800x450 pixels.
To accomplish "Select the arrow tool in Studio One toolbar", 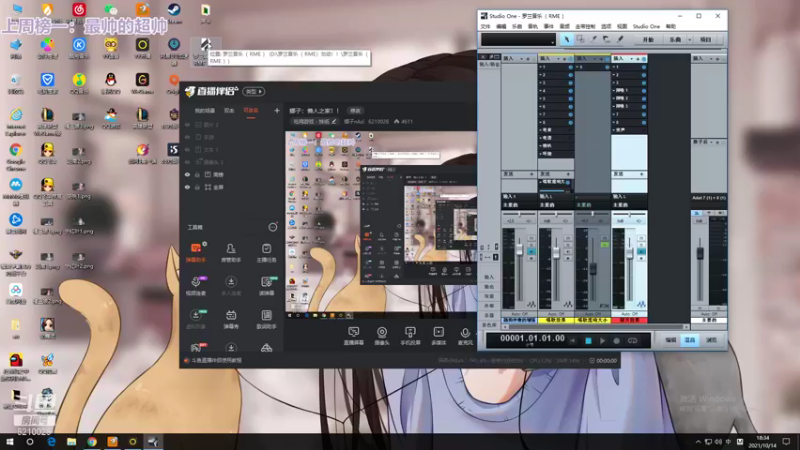I will click(567, 39).
